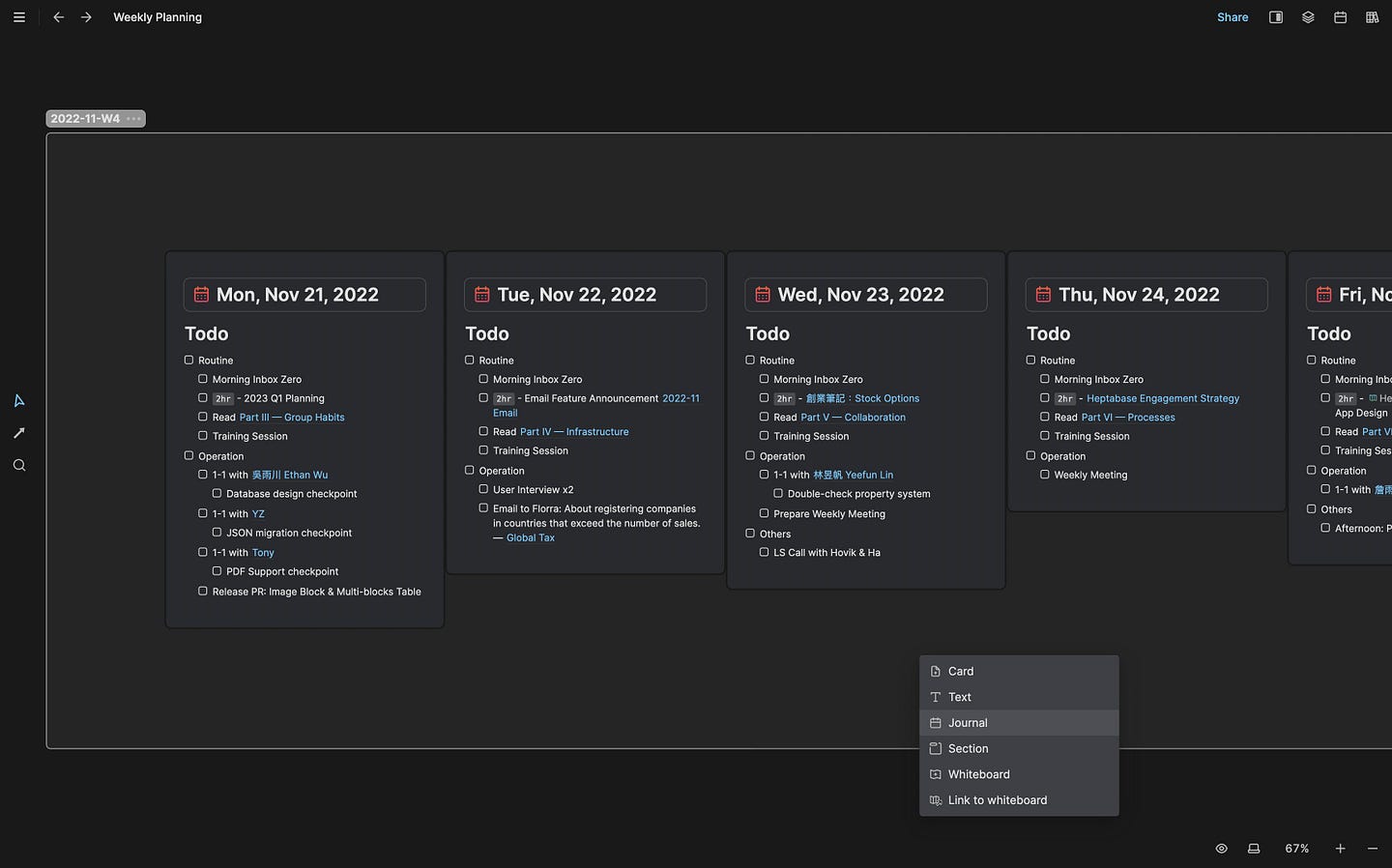Check Weekly Meeting task on Thursday
The height and width of the screenshot is (868, 1392).
pyautogui.click(x=1045, y=475)
